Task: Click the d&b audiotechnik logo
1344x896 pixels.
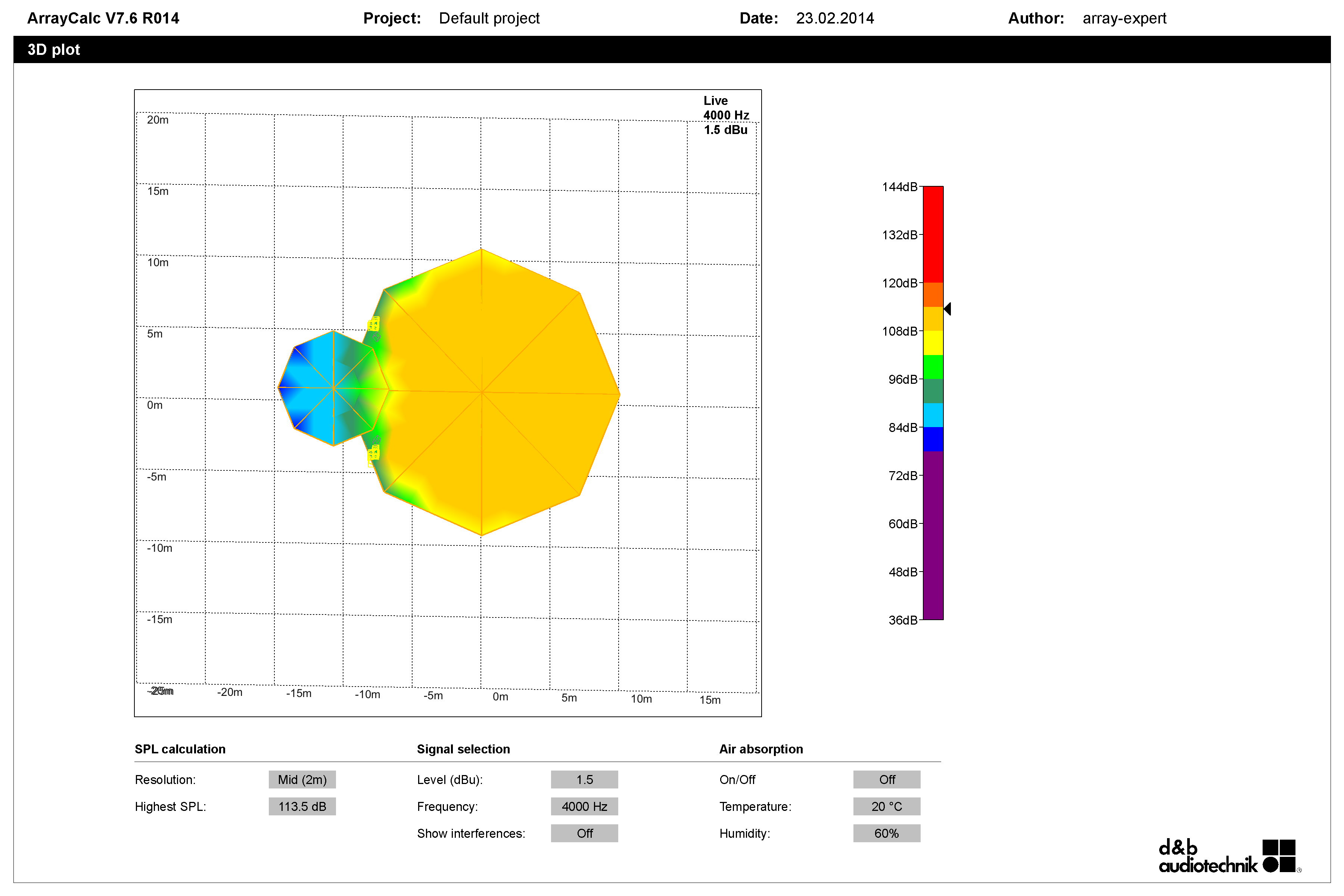Action: click(x=1230, y=856)
